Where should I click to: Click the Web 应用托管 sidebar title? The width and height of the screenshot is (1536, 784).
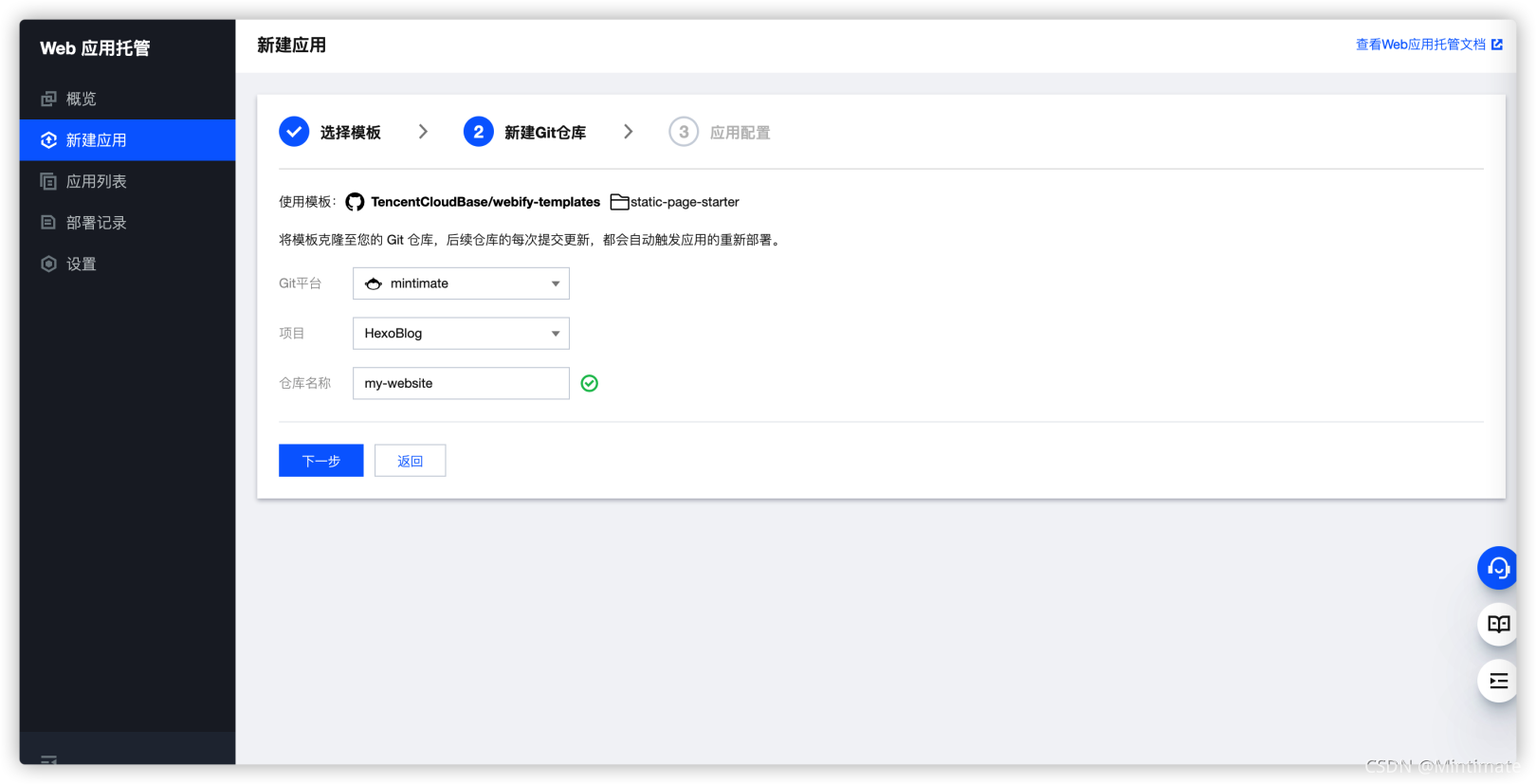95,48
